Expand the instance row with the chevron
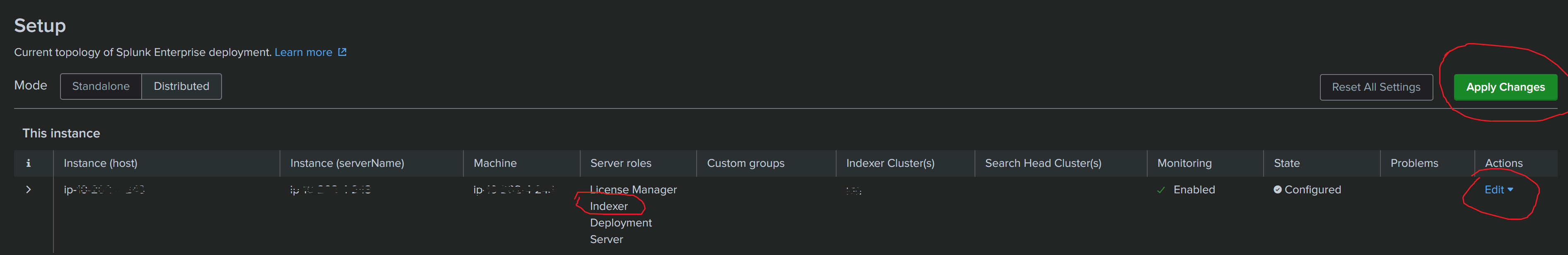The height and width of the screenshot is (255, 1568). (x=29, y=189)
